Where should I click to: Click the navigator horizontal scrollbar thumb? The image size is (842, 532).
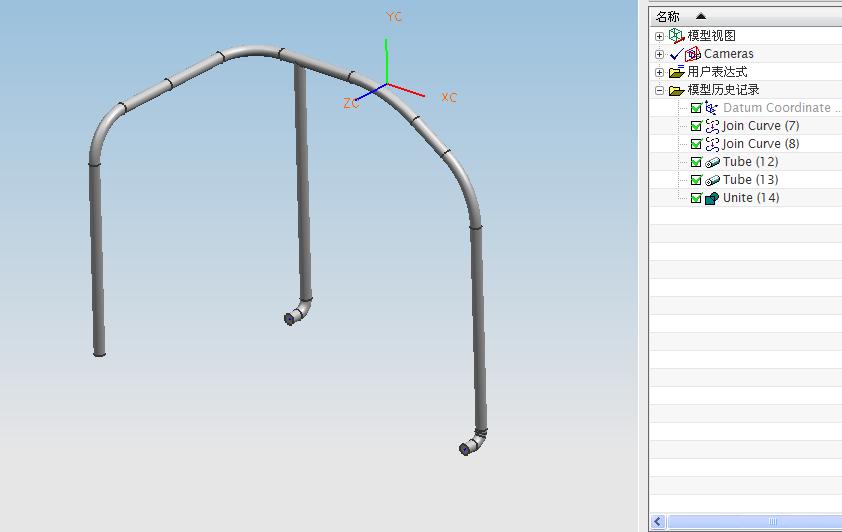pyautogui.click(x=754, y=521)
